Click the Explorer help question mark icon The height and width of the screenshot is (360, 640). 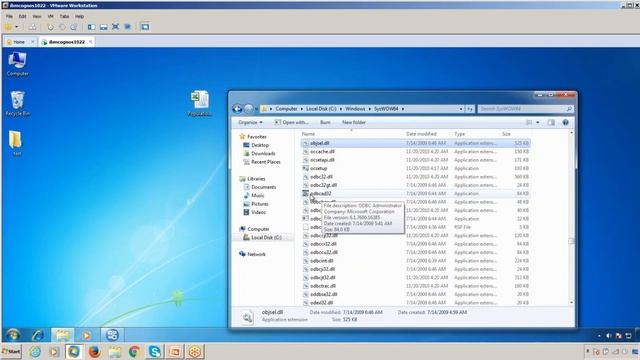[x=565, y=122]
